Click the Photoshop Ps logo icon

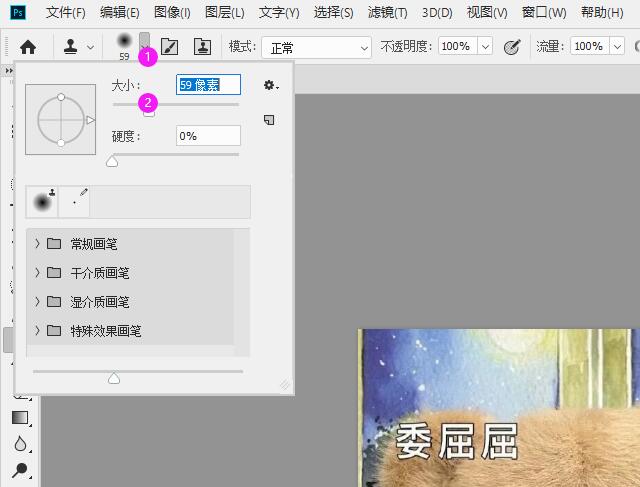18,12
